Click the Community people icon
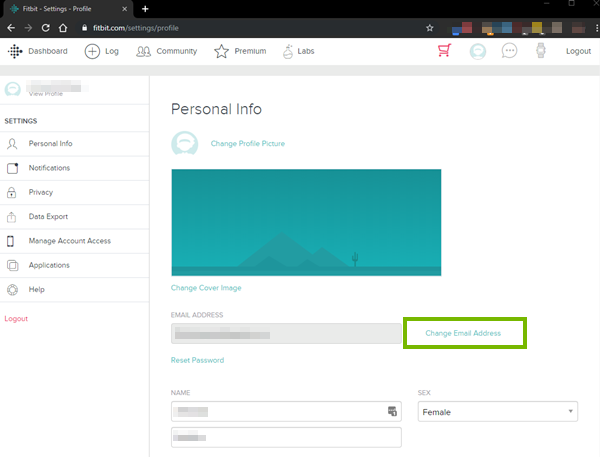 coord(143,51)
